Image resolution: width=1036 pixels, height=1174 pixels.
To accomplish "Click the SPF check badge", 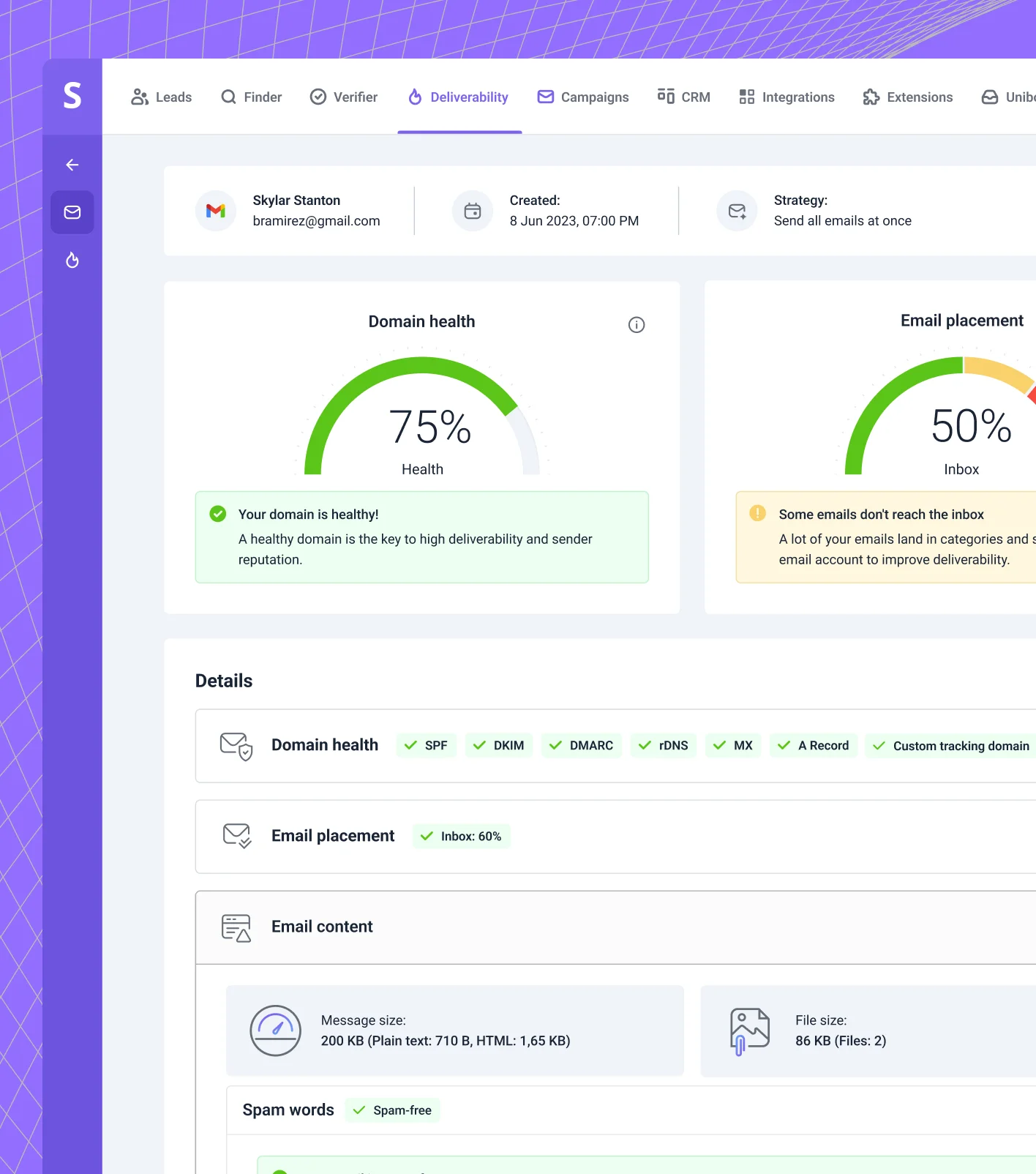I will coord(427,746).
